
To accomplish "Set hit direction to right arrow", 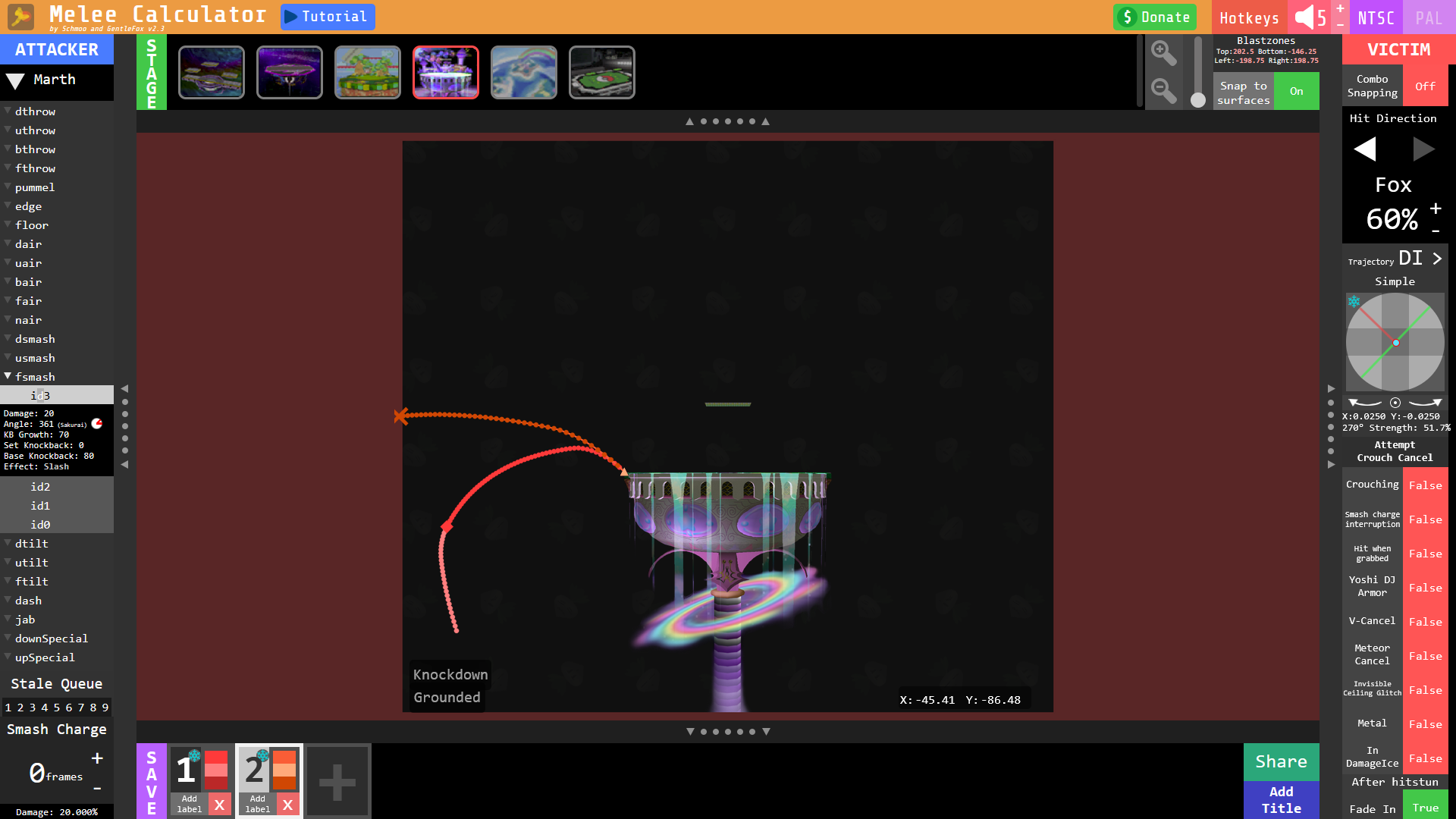I will (x=1424, y=149).
